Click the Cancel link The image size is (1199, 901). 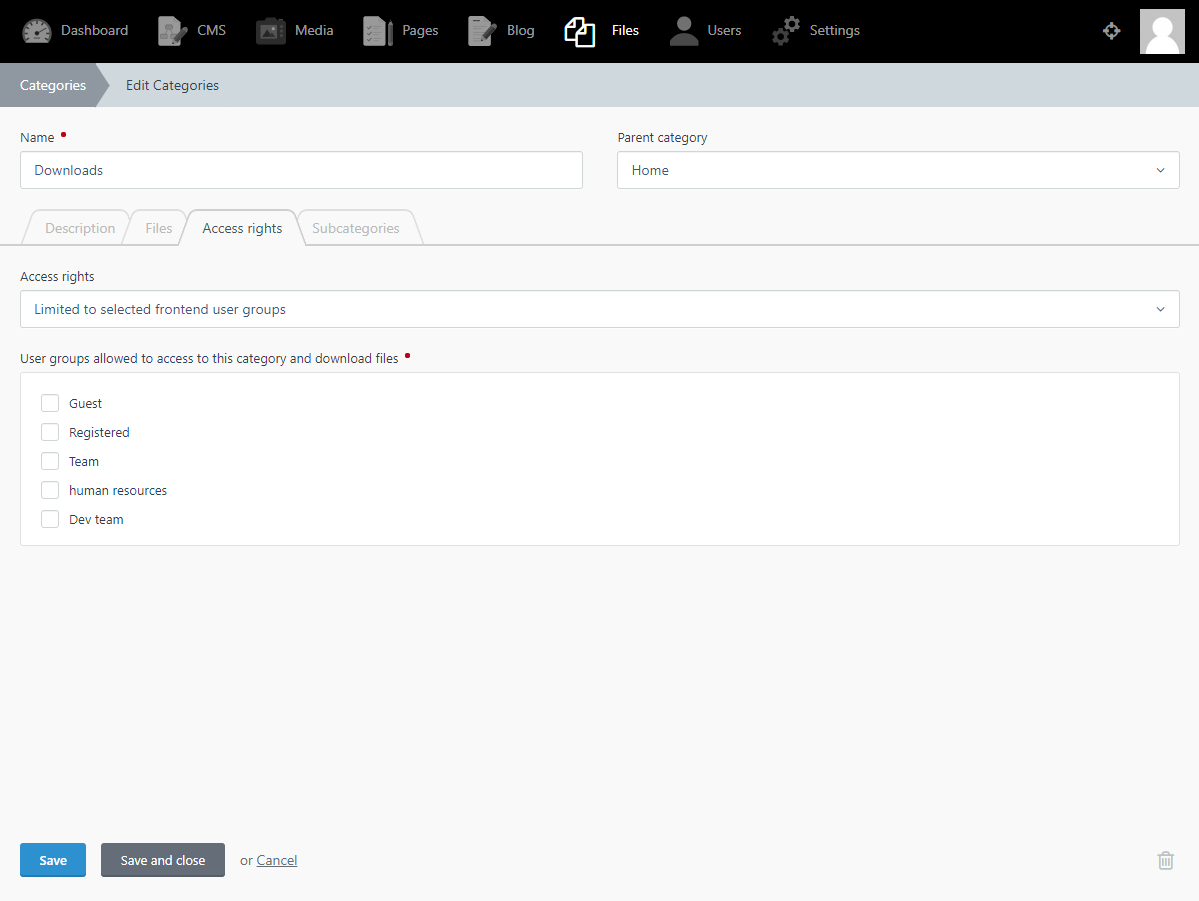click(277, 860)
